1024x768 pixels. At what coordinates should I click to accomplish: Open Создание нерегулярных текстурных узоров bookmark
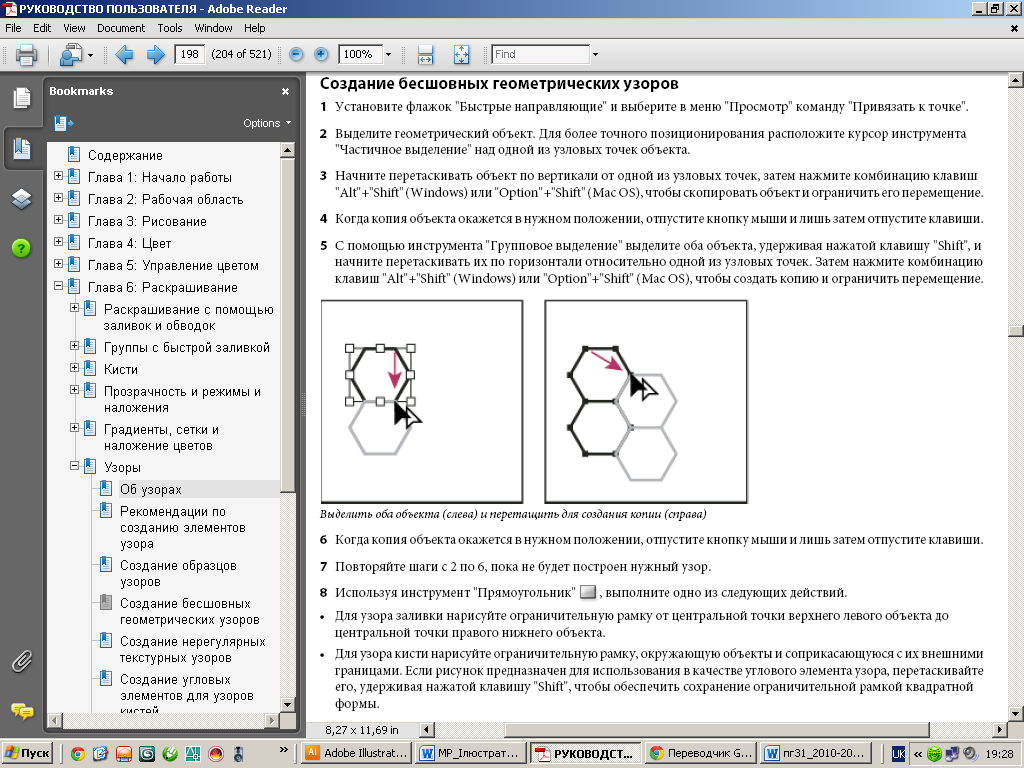(x=193, y=649)
